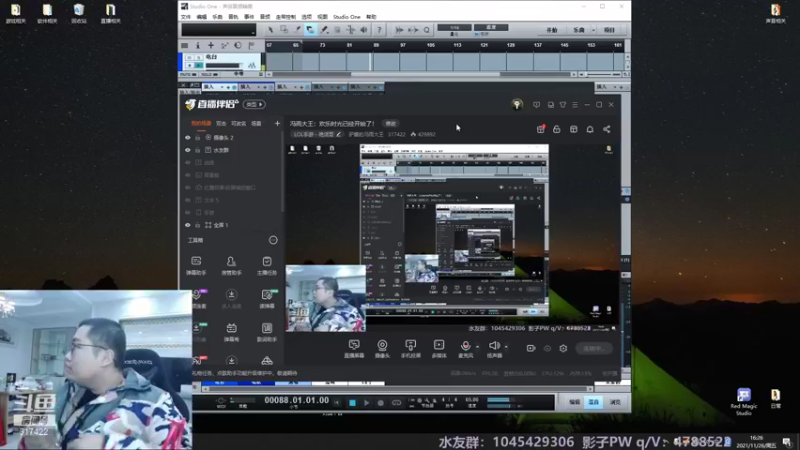Click the 房管助手 tool icon
Image resolution: width=800 pixels, height=450 pixels.
point(231,266)
